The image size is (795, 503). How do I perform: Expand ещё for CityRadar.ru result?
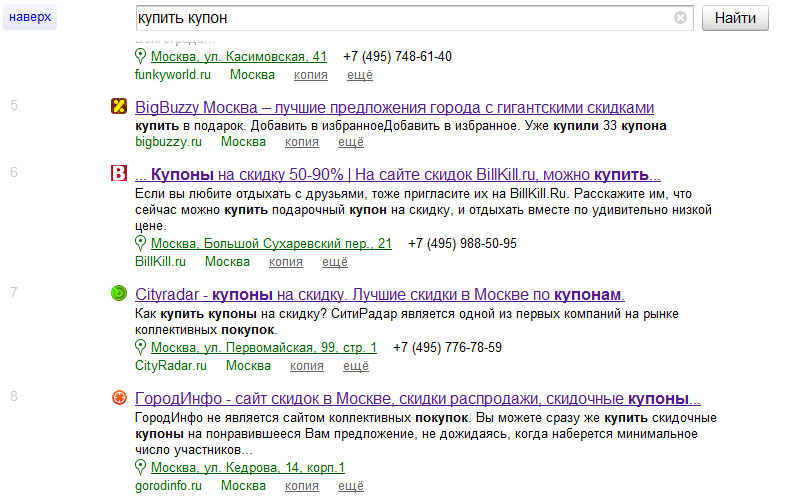356,366
